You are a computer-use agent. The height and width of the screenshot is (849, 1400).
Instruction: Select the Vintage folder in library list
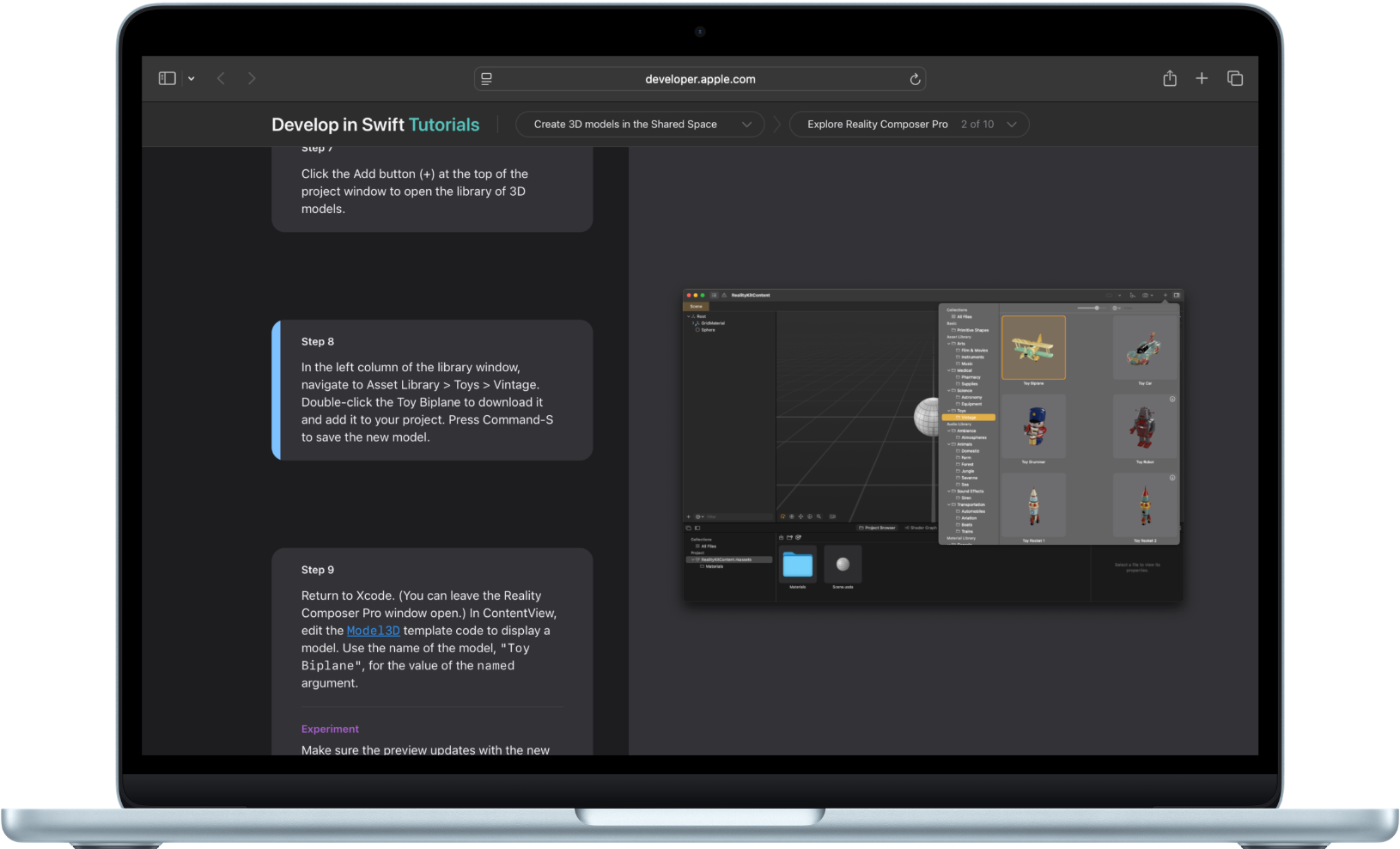point(969,418)
